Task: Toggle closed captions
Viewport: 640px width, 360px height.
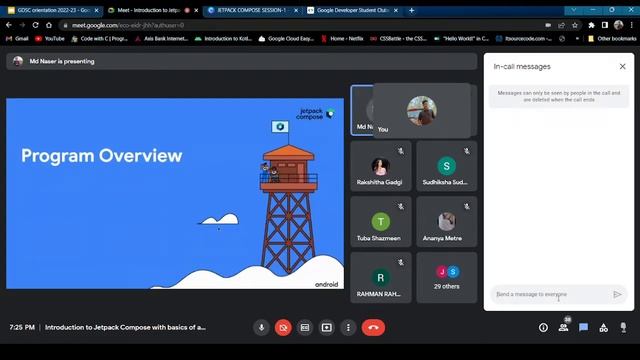Action: [x=305, y=327]
